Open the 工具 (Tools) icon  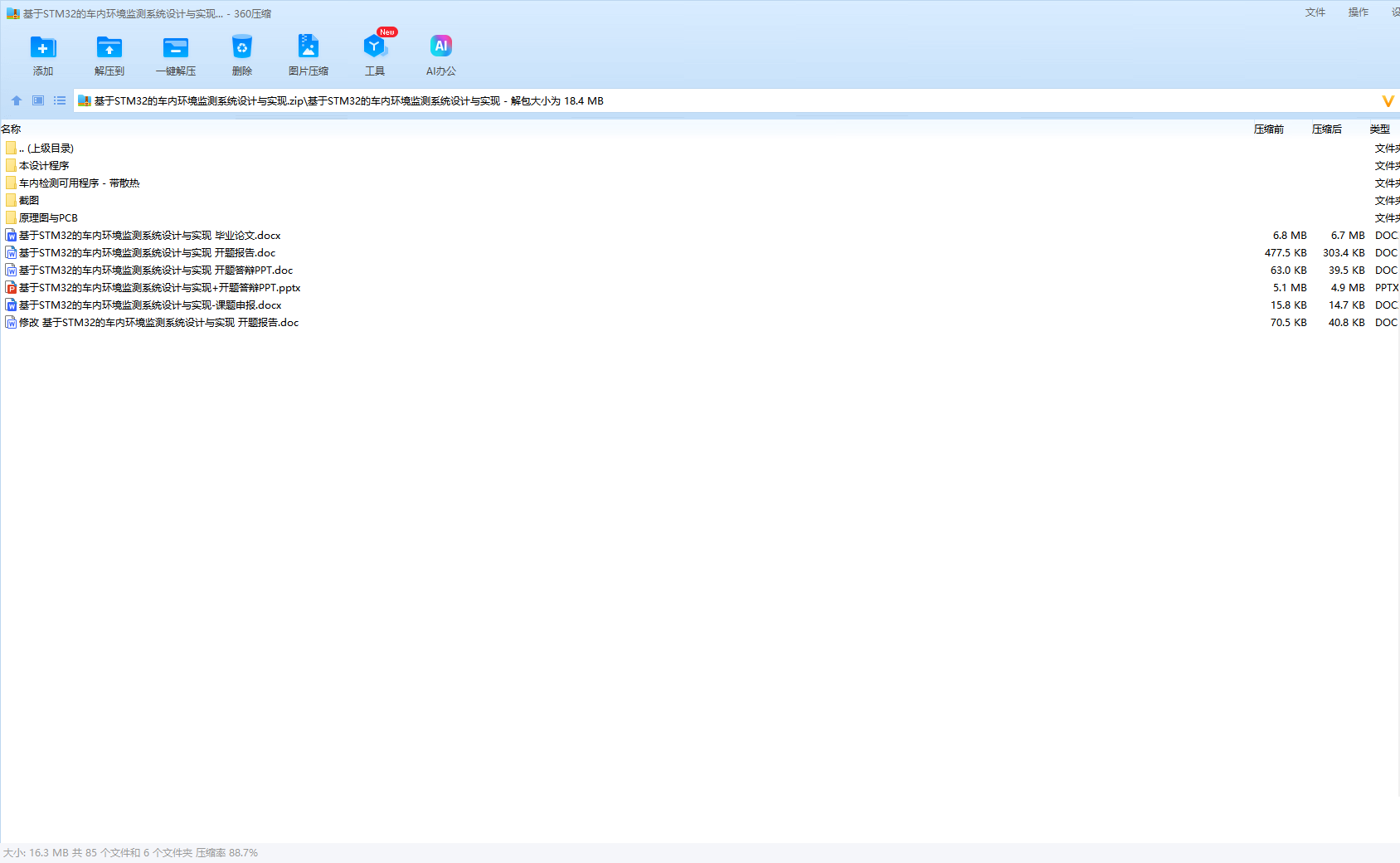(375, 55)
